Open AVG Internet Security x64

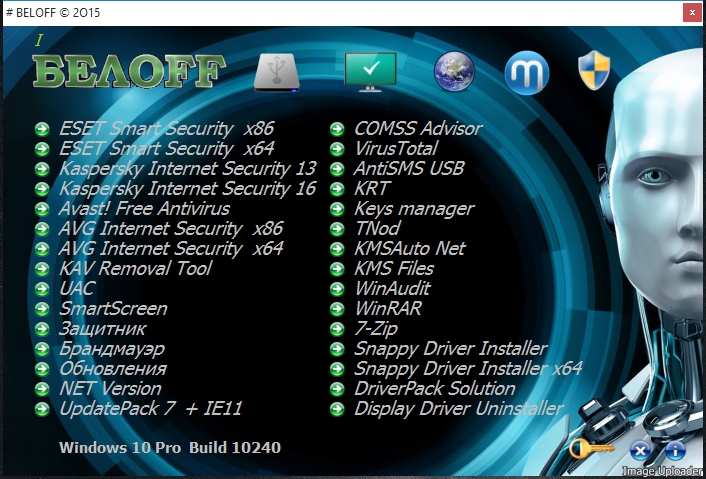(171, 249)
